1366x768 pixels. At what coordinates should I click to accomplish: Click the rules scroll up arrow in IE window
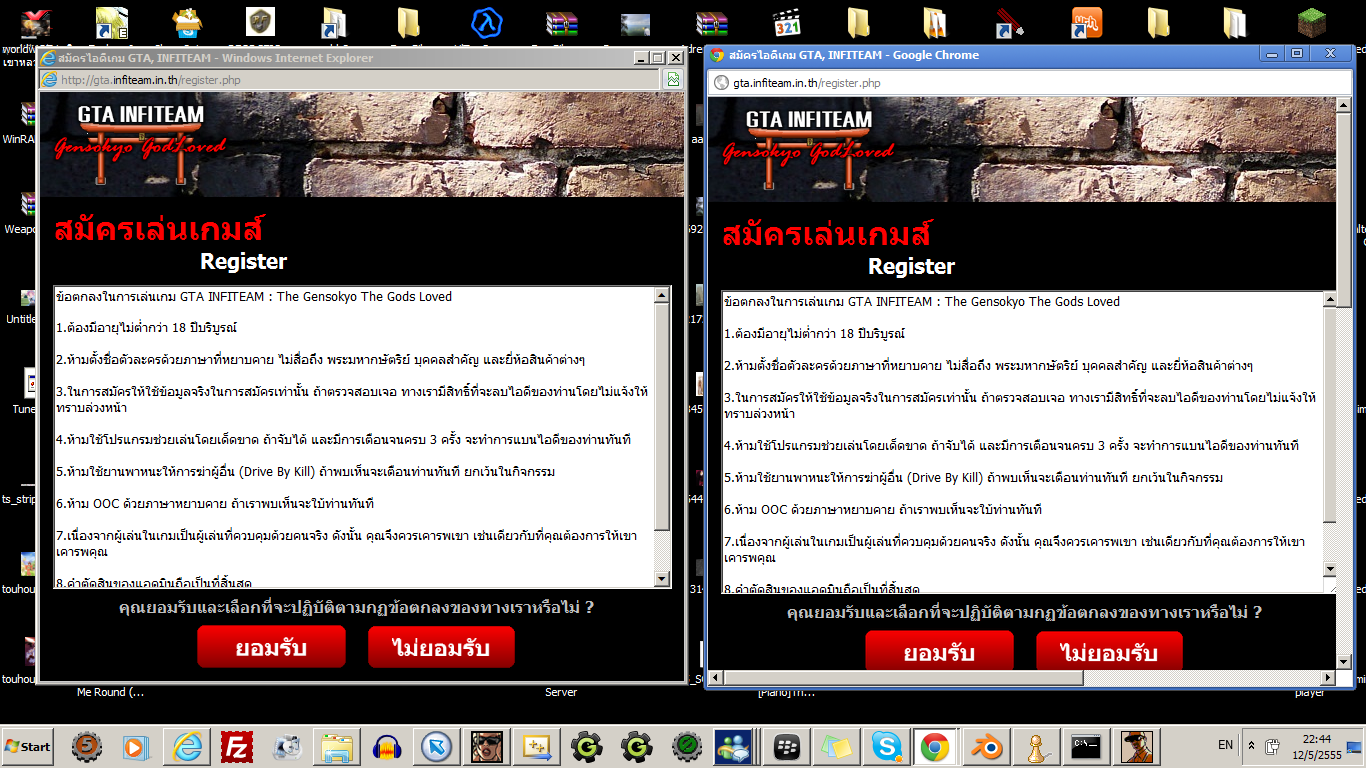click(661, 296)
